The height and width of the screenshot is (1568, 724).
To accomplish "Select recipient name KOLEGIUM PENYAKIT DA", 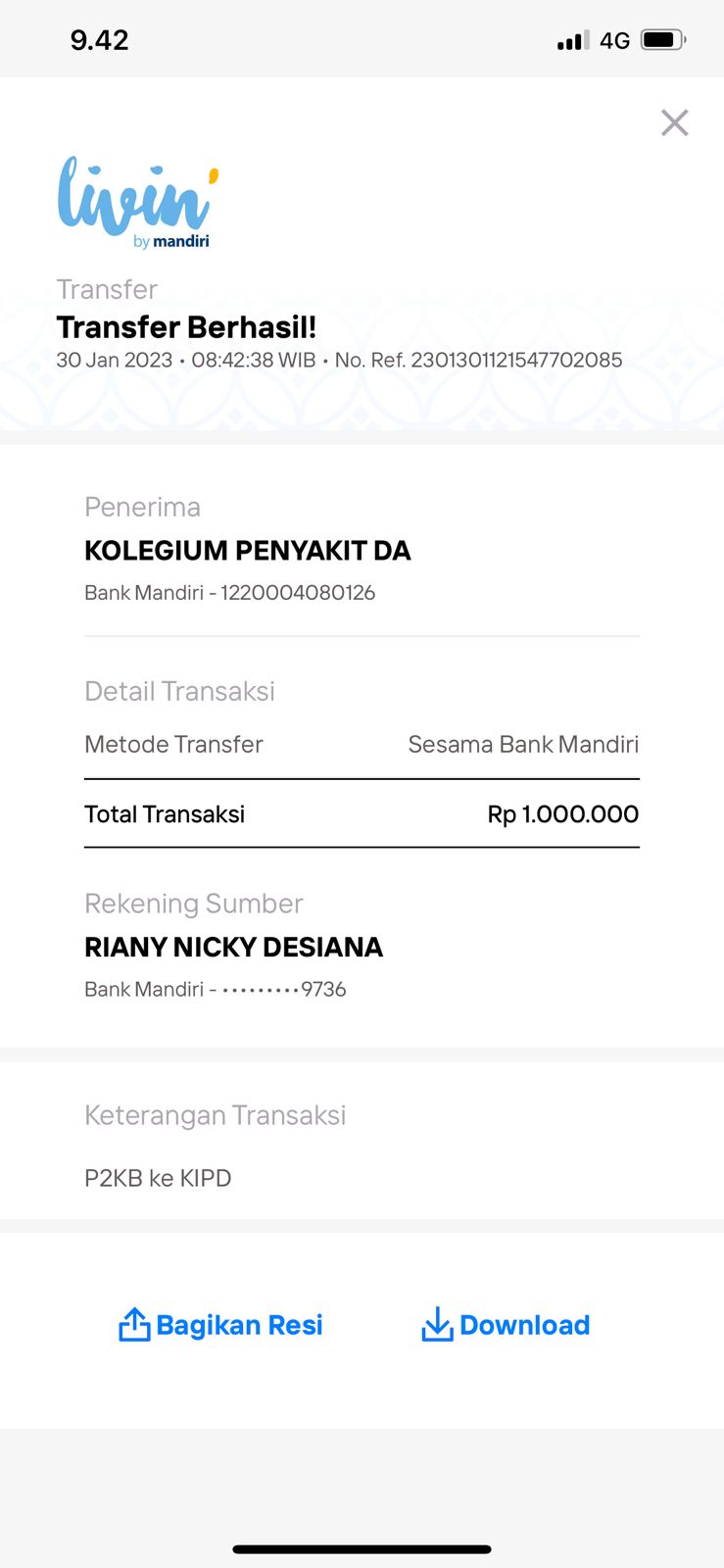I will 248,551.
